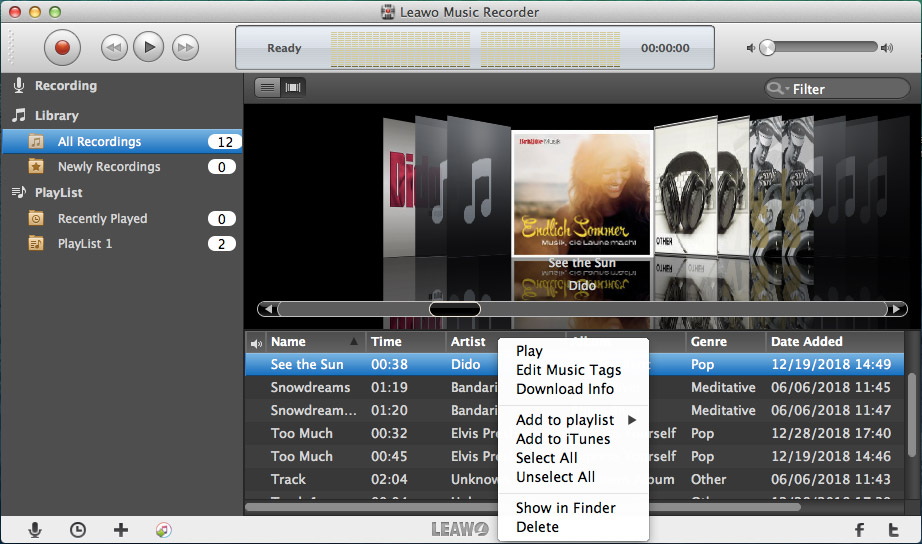Sort by the Name column header
The height and width of the screenshot is (544, 922).
314,342
